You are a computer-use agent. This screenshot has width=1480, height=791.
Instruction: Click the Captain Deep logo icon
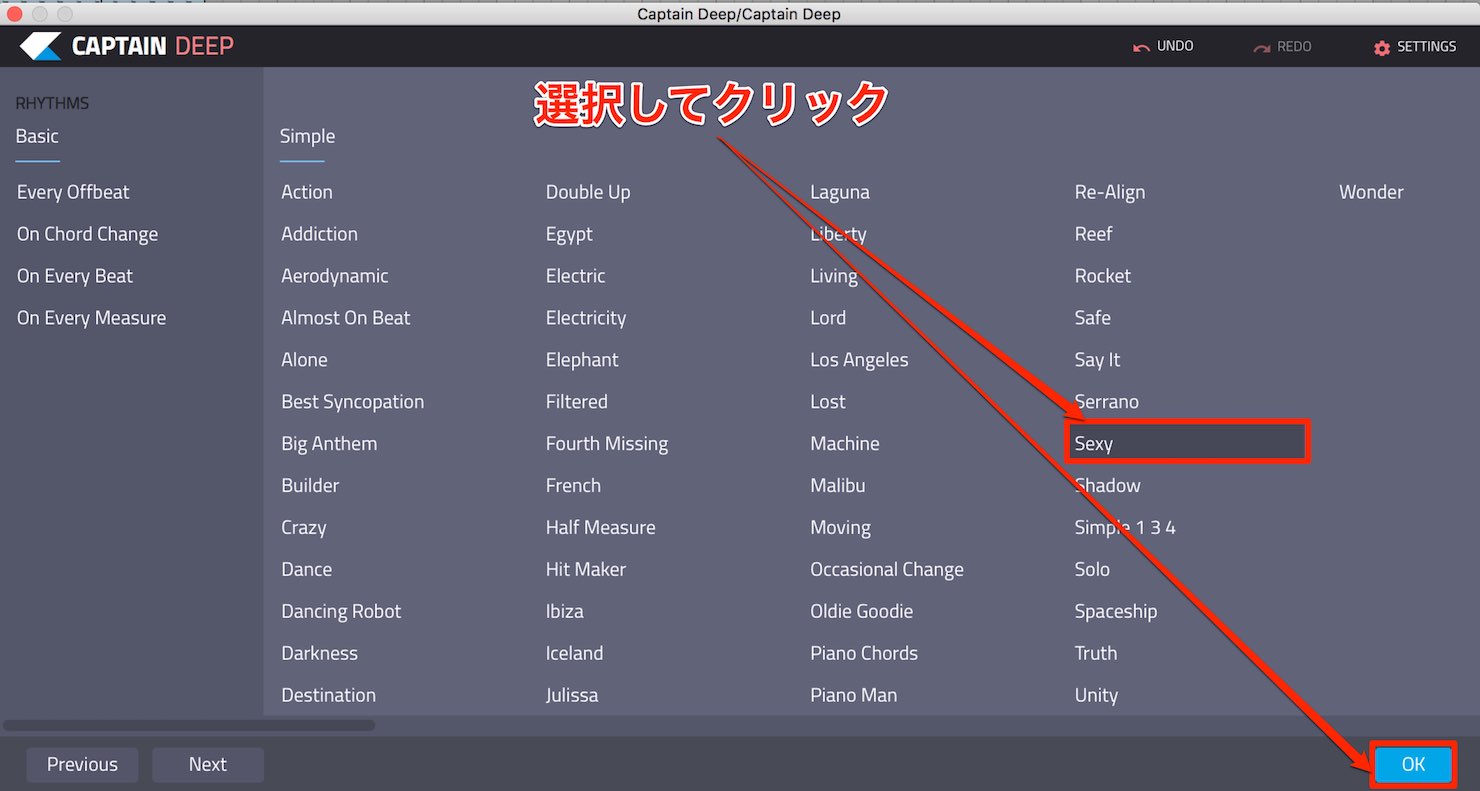pos(40,46)
